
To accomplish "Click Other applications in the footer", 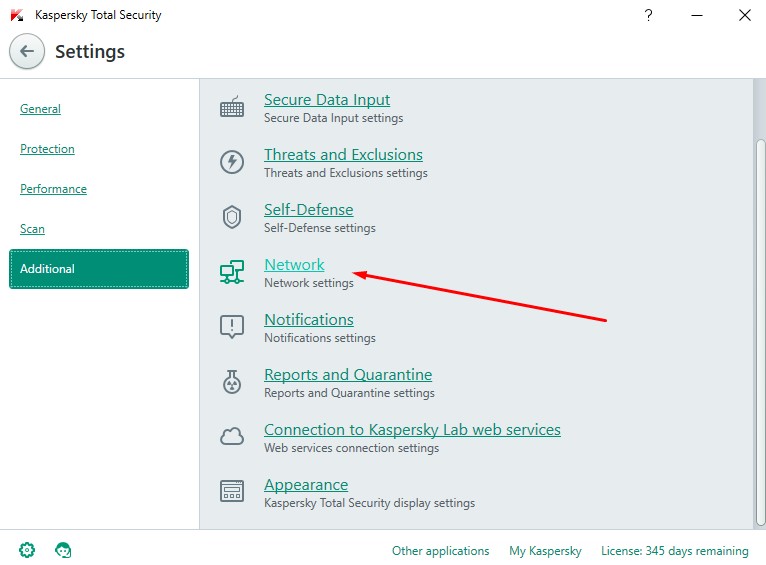I will click(x=441, y=551).
